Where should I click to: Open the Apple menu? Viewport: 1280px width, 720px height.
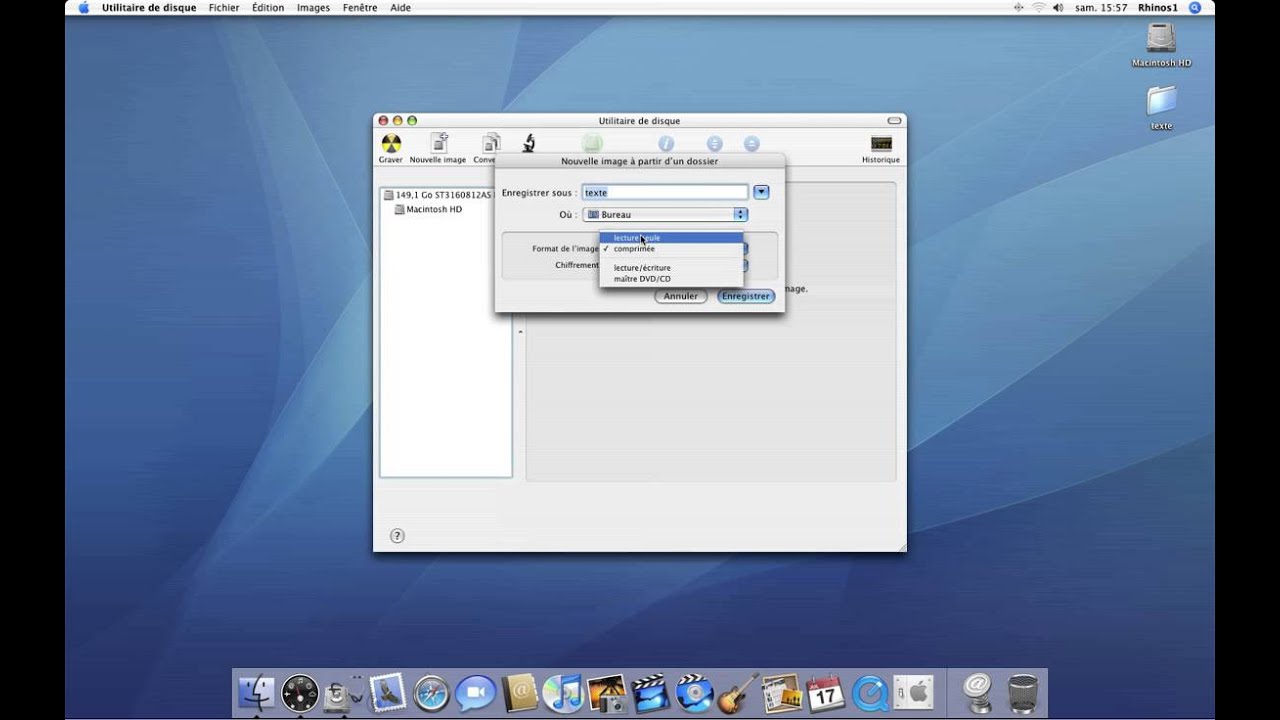pos(83,7)
